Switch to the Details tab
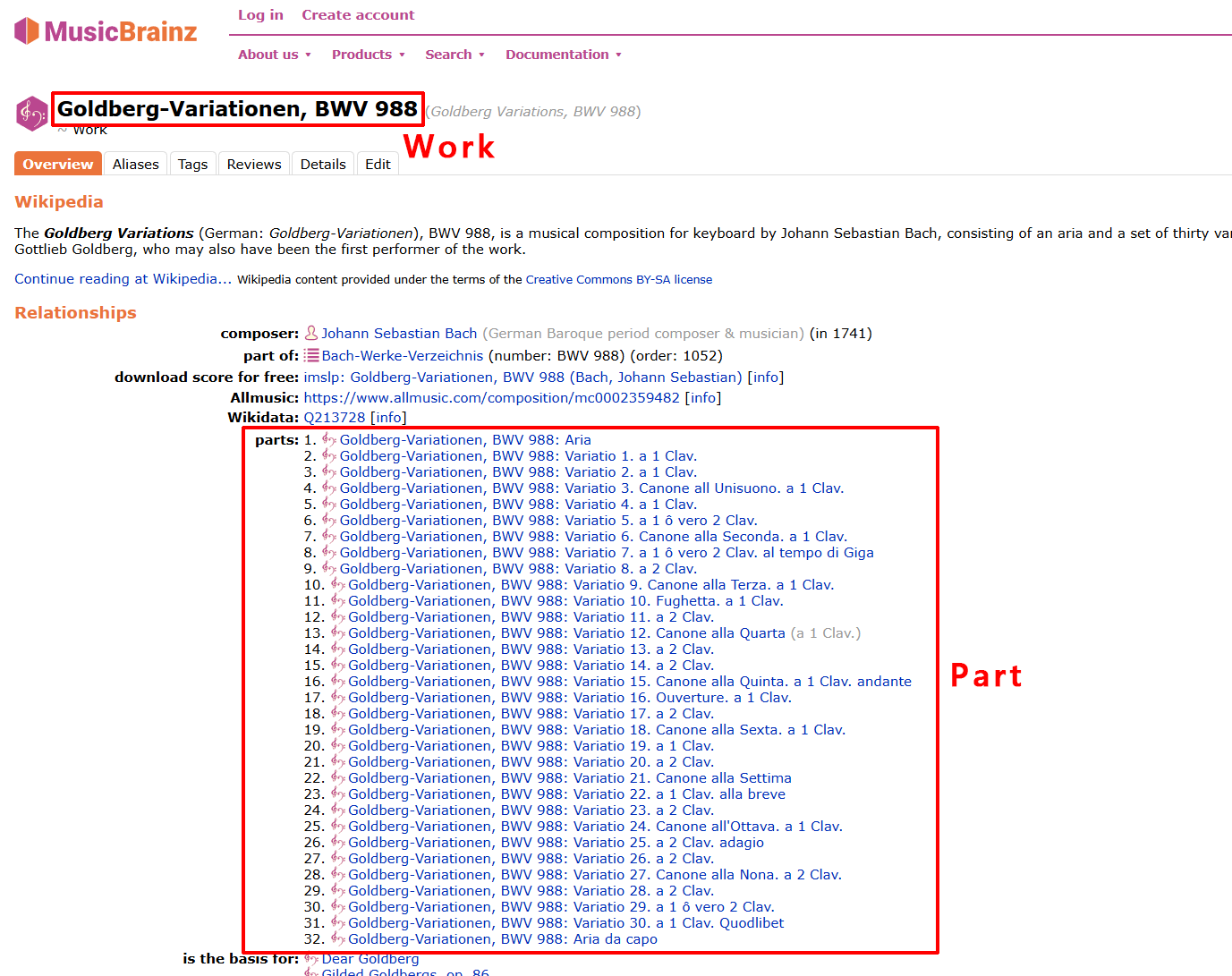Image resolution: width=1232 pixels, height=976 pixels. (x=323, y=164)
